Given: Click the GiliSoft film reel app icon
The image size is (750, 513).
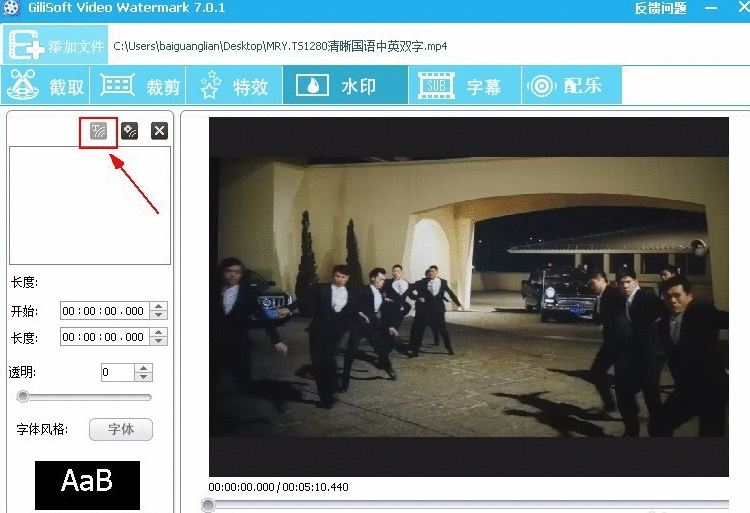Looking at the screenshot, I should click(x=11, y=8).
